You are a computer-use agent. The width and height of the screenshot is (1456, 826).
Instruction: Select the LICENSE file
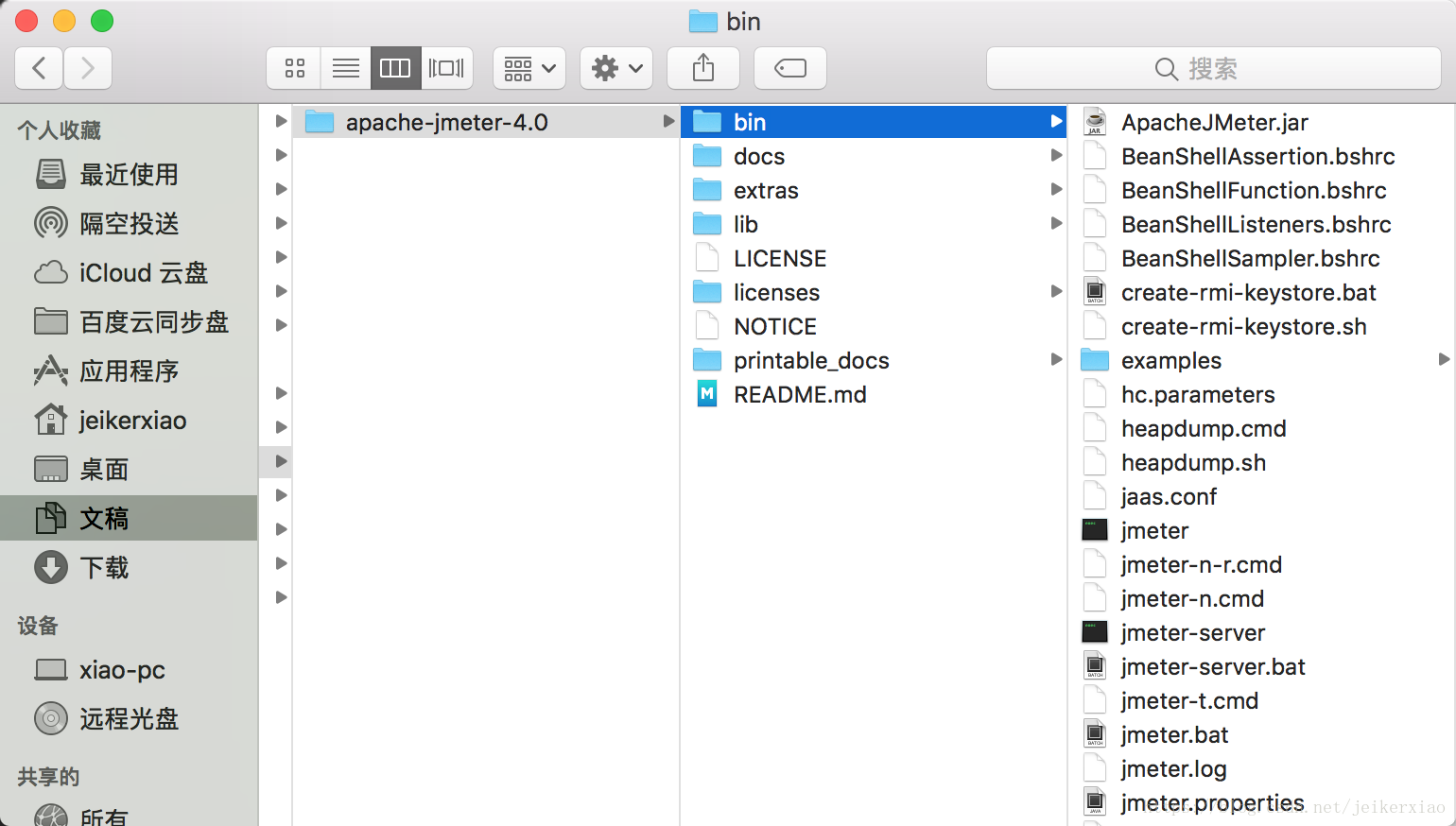874,258
